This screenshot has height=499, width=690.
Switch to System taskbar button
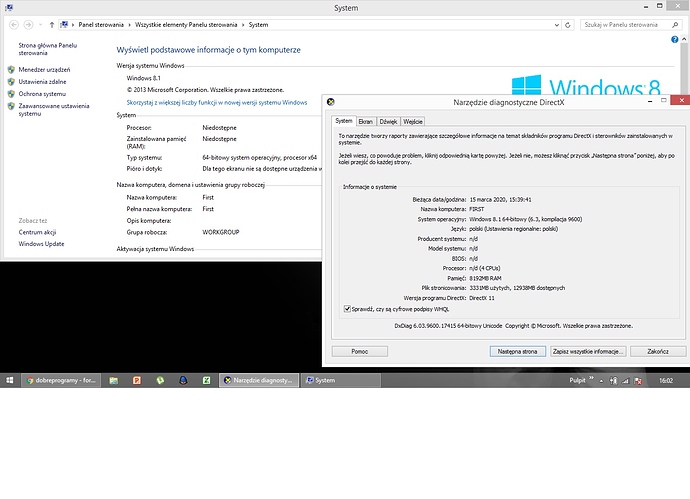tap(341, 381)
